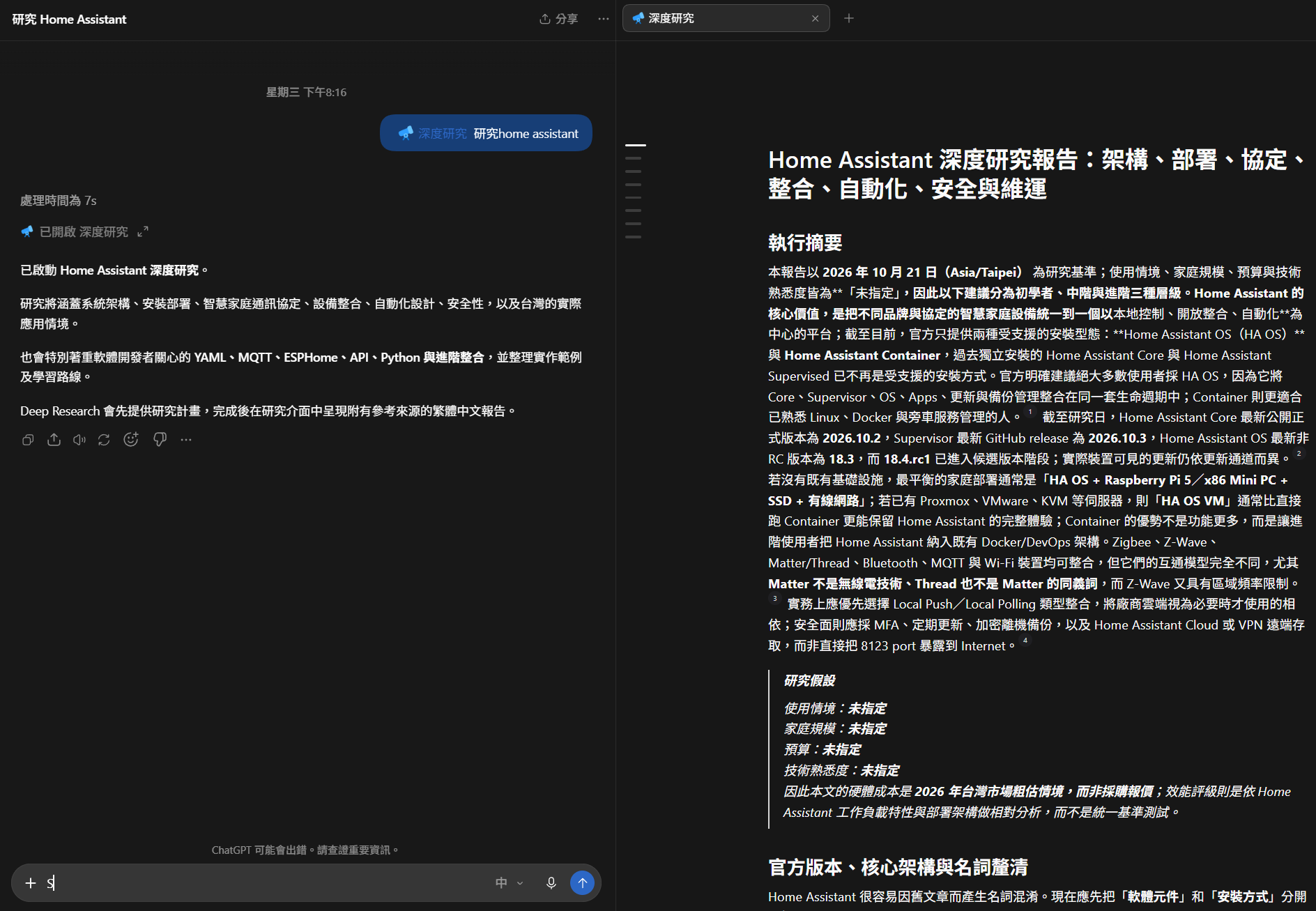Open the more options menu in chat header
The width and height of the screenshot is (1316, 911).
point(604,19)
